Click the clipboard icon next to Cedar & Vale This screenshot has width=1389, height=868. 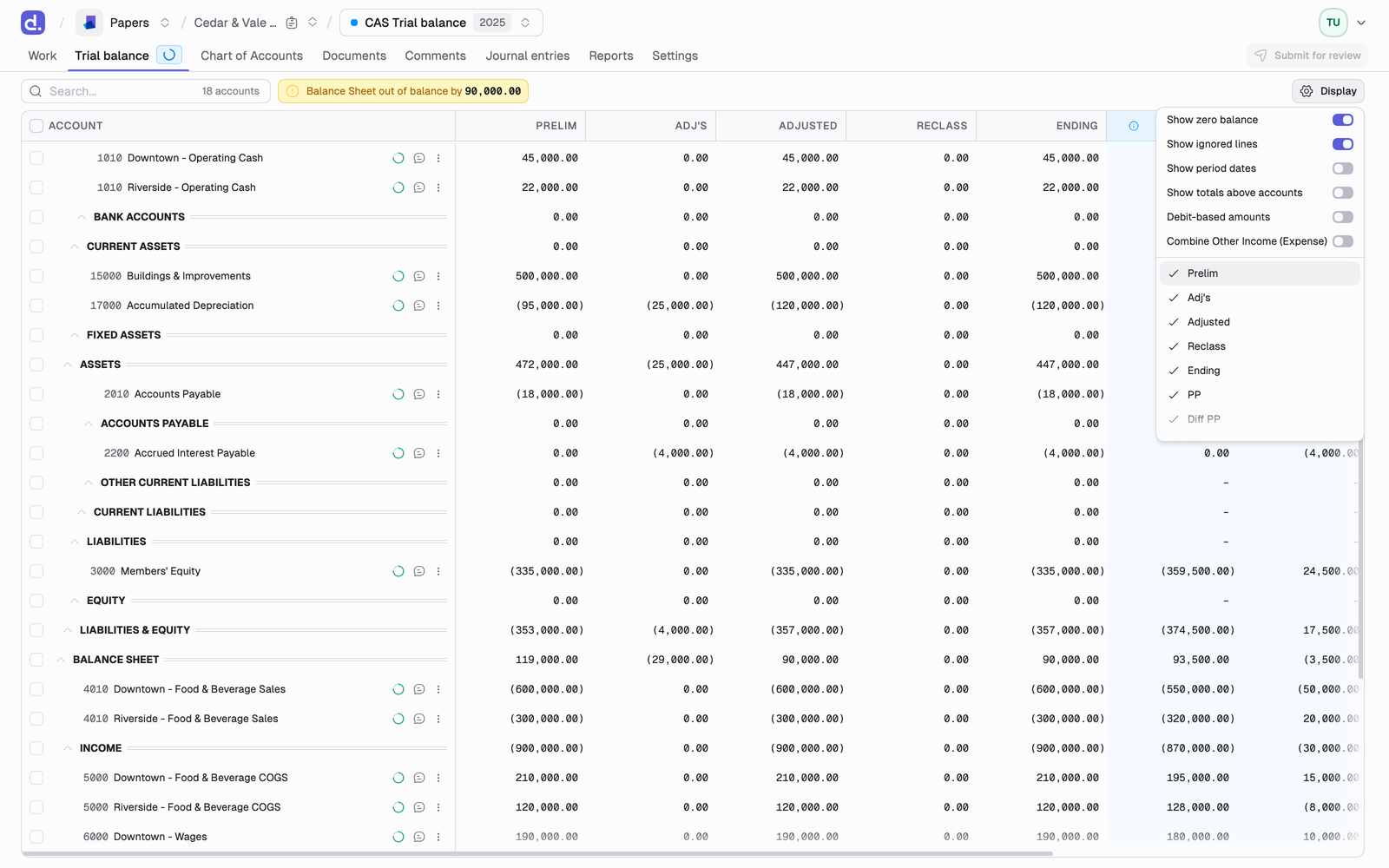pyautogui.click(x=292, y=23)
